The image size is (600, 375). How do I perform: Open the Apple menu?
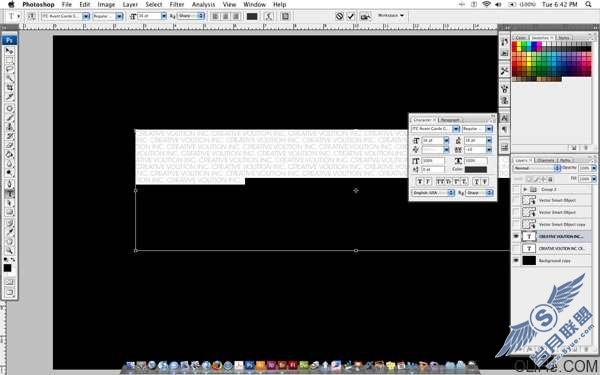point(11,5)
